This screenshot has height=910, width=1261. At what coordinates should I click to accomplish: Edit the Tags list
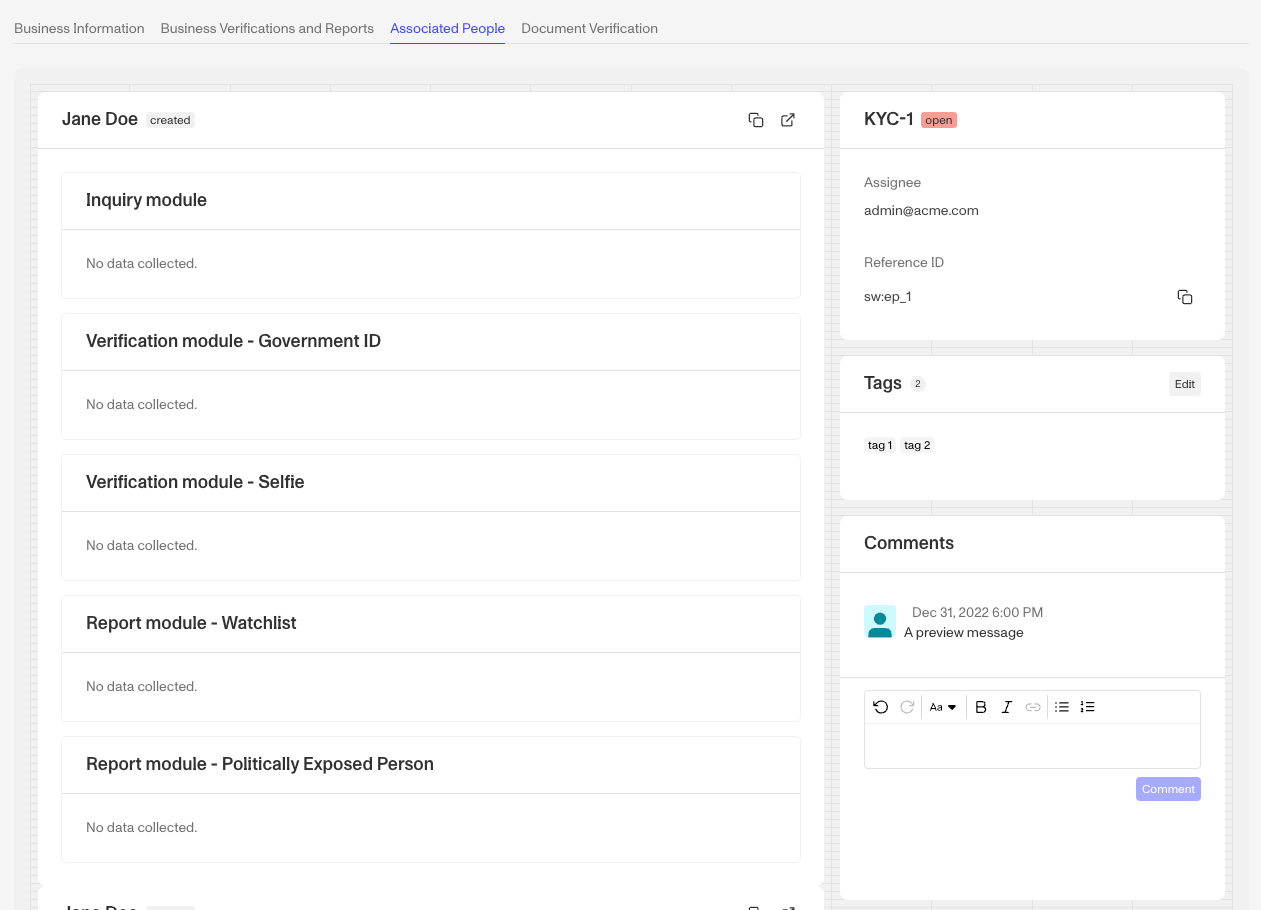pos(1185,384)
